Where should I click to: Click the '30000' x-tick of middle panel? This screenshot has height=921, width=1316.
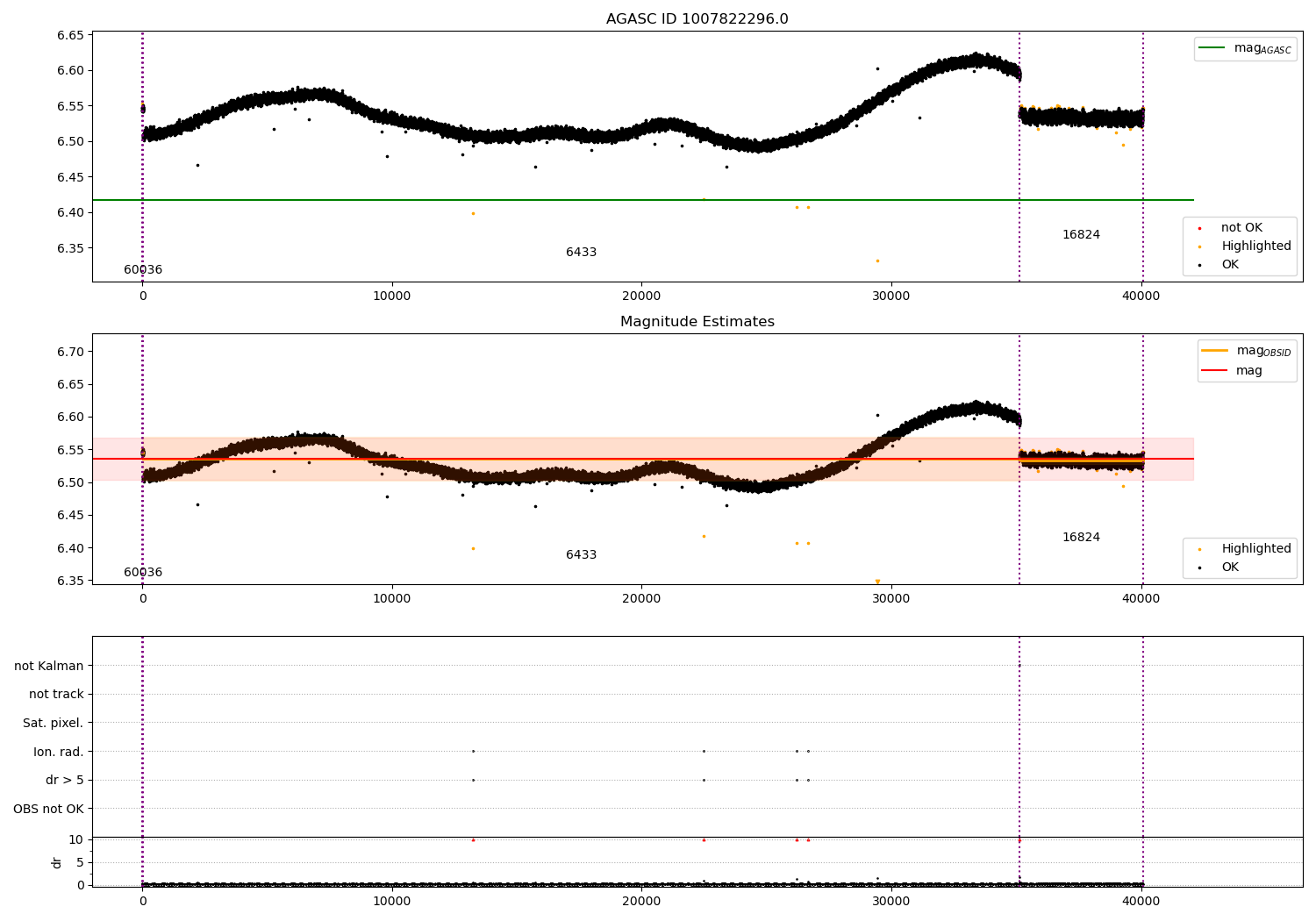(891, 598)
